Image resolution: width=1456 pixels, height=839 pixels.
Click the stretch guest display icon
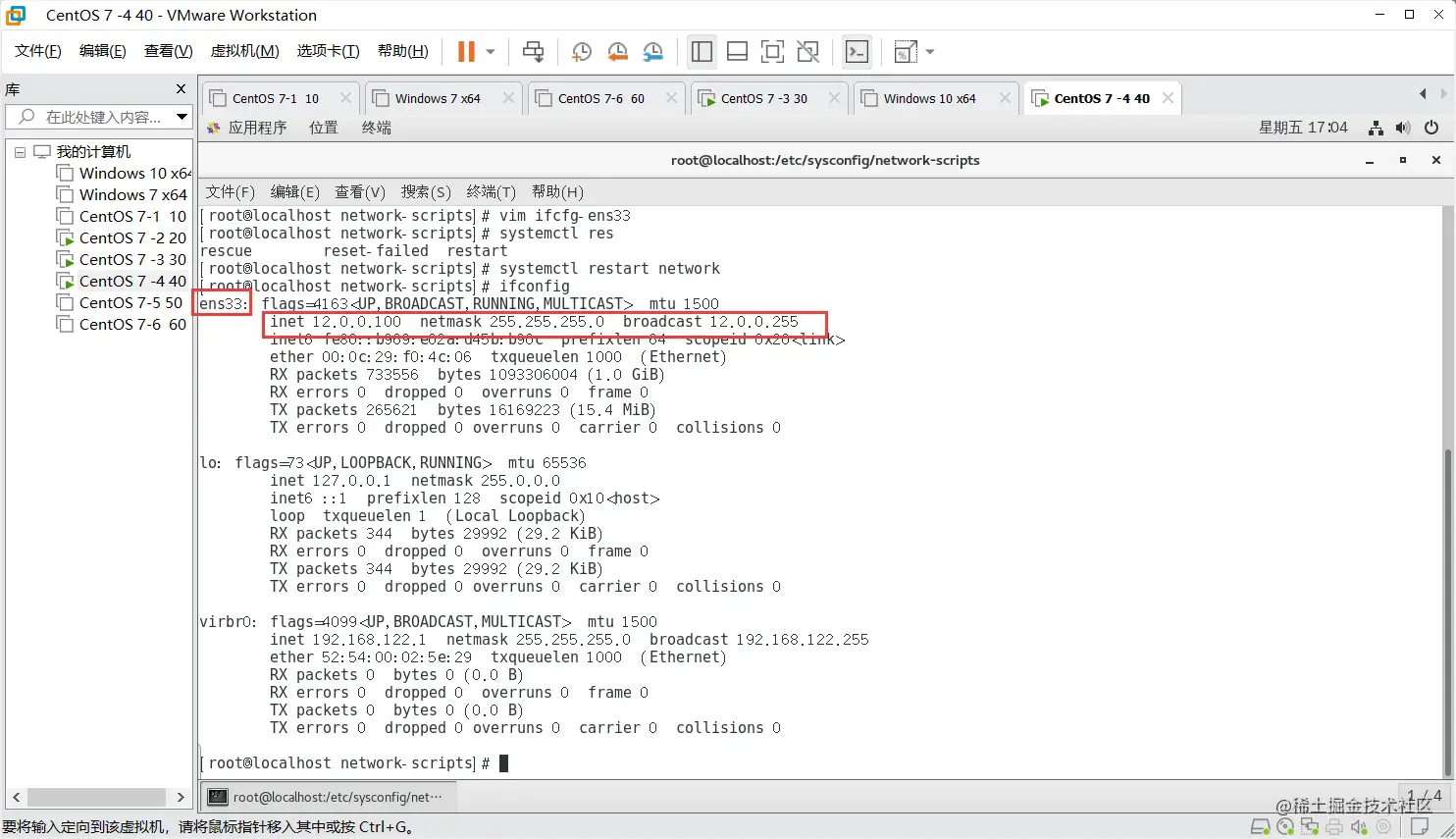tap(905, 51)
